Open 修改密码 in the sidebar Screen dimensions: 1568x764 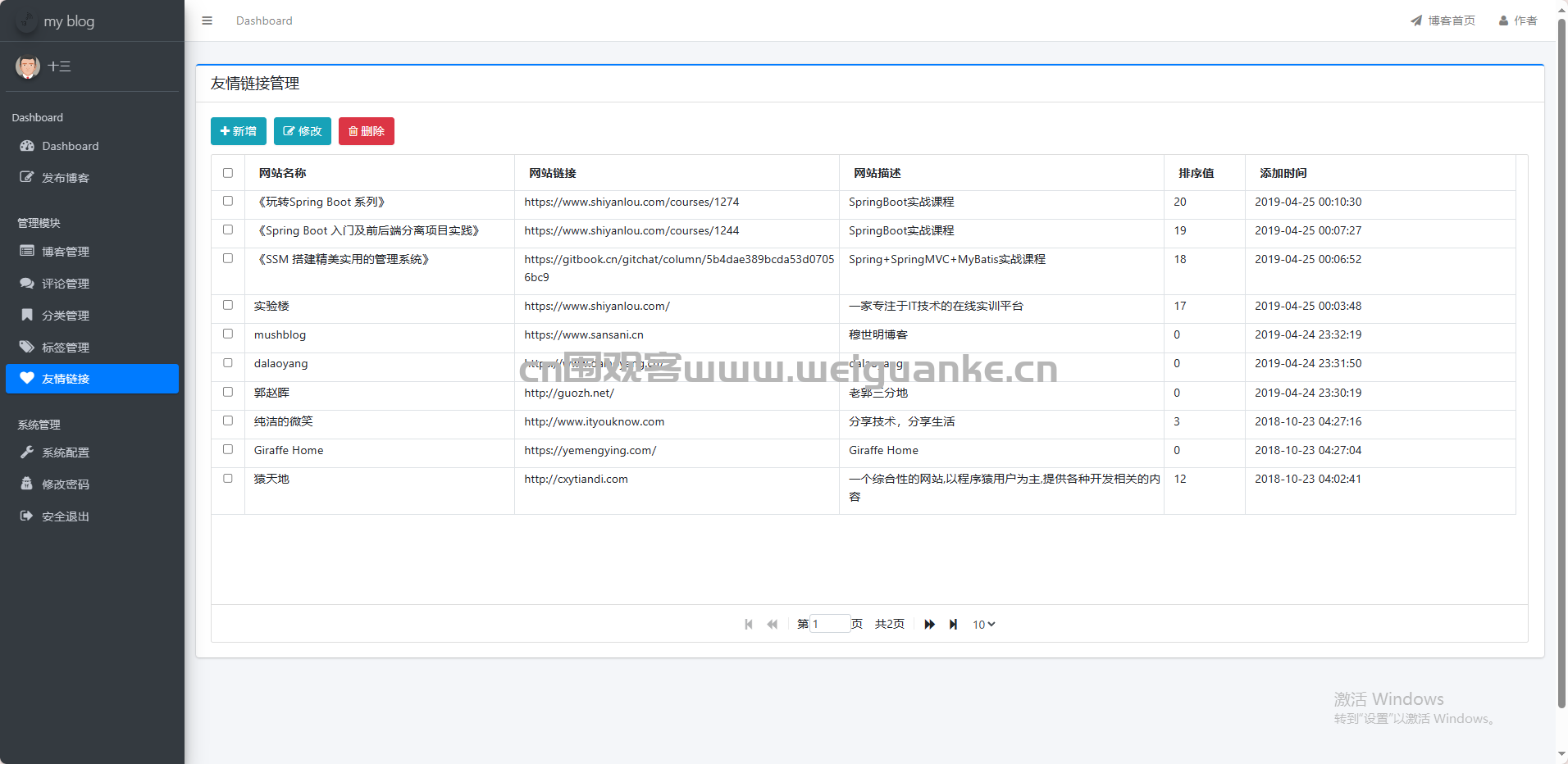(92, 484)
